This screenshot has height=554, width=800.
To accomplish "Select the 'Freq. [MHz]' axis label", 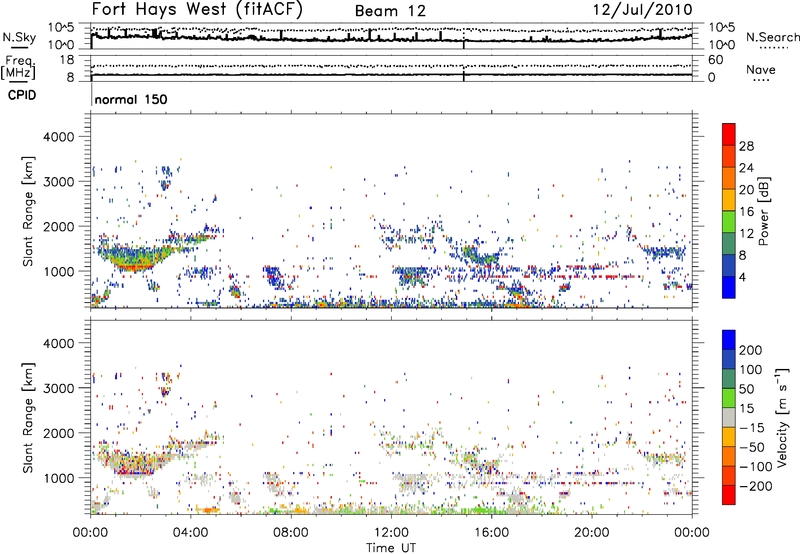I will coord(18,67).
